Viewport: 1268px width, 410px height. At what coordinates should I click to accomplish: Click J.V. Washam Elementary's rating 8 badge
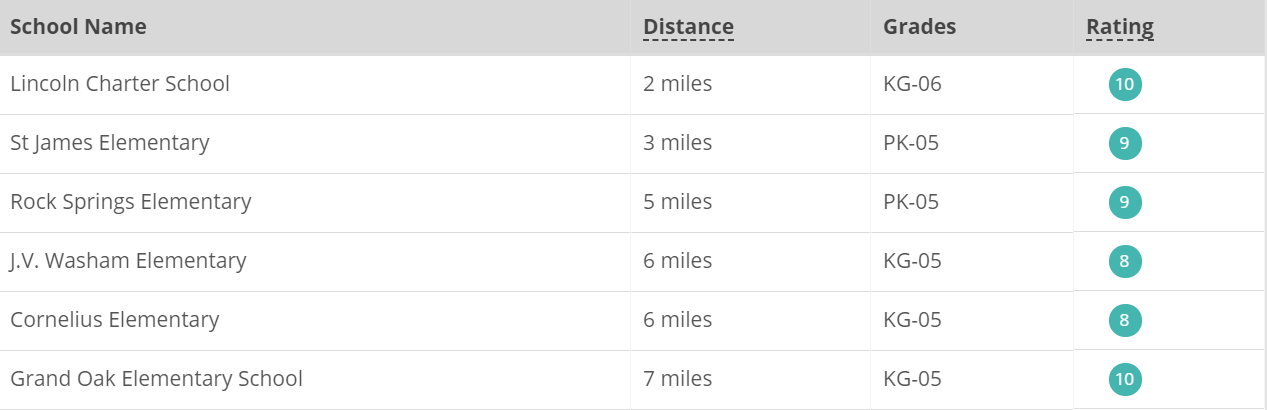1125,262
